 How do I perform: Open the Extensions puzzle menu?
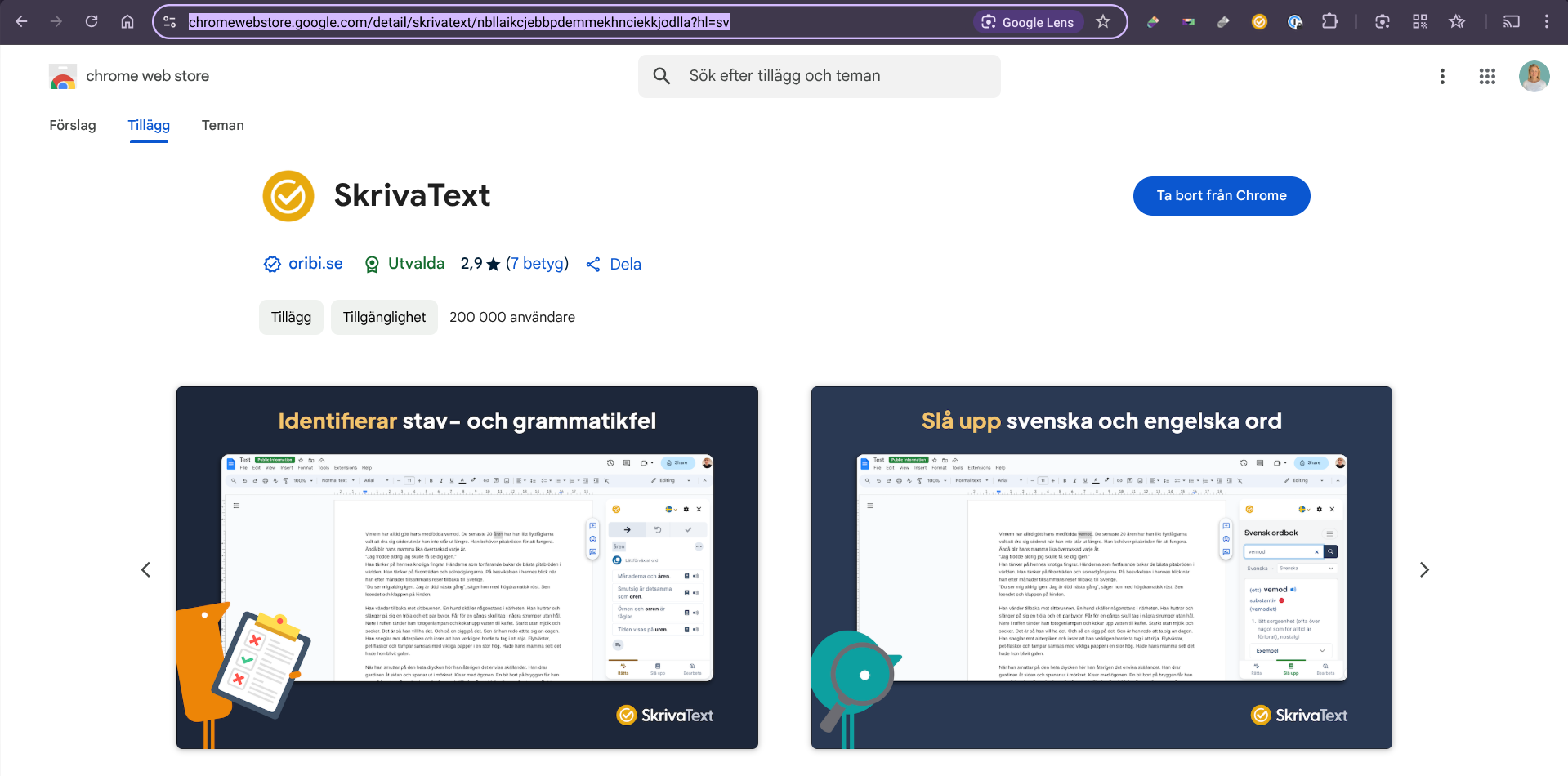[1330, 22]
